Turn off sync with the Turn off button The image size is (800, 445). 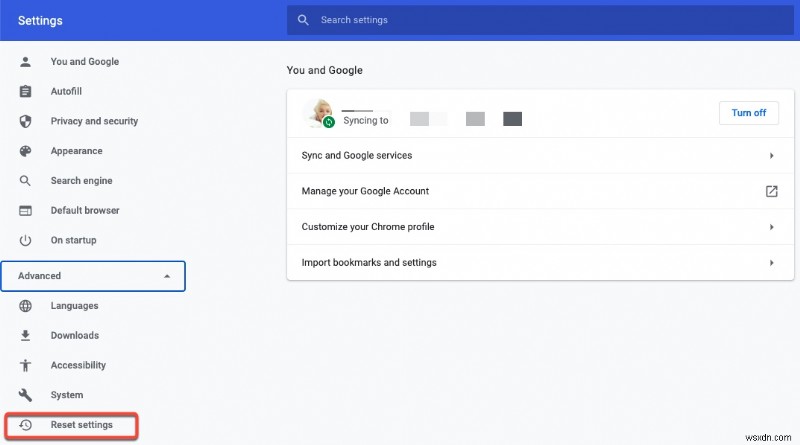tap(748, 113)
